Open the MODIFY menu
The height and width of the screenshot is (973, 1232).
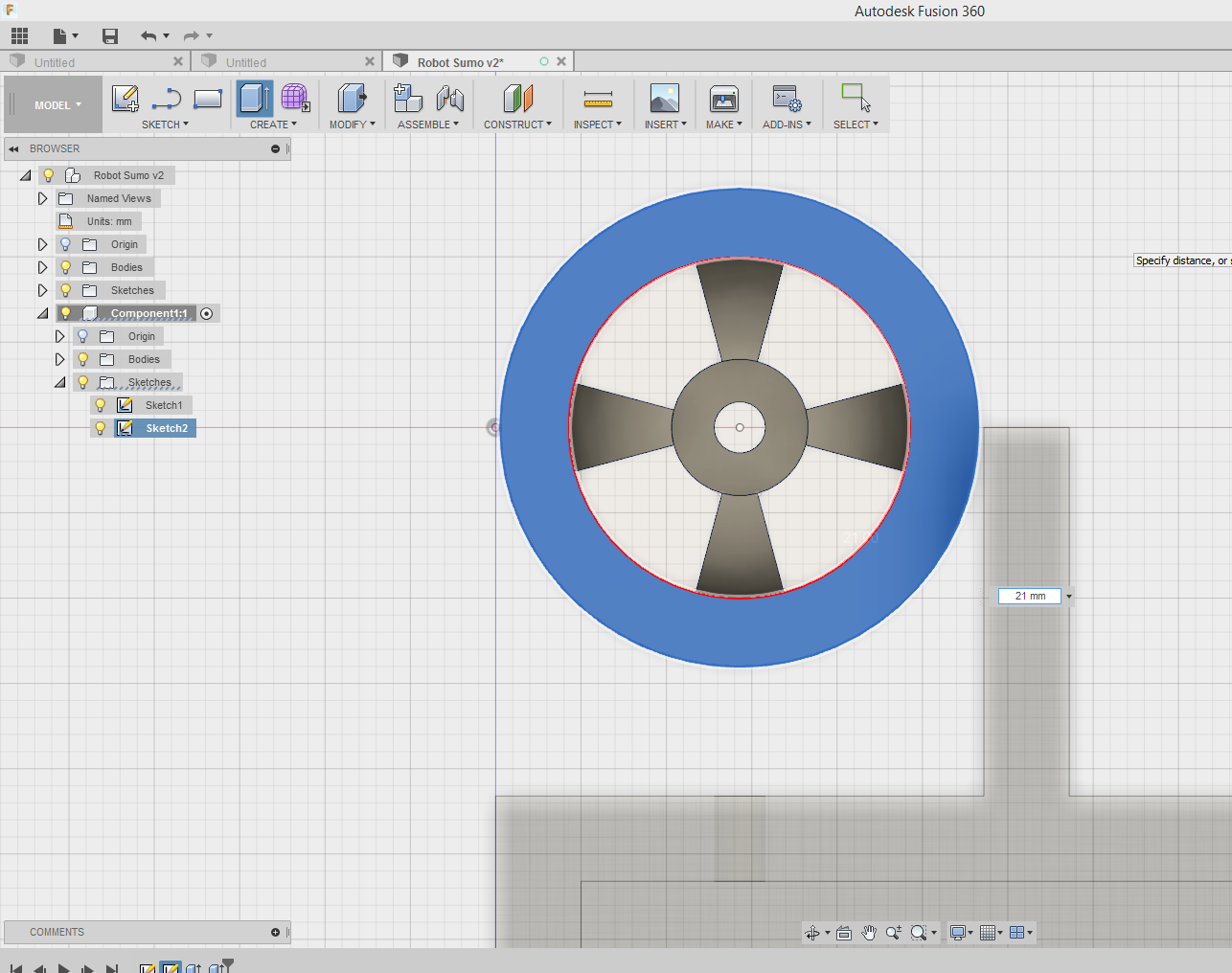(x=352, y=124)
